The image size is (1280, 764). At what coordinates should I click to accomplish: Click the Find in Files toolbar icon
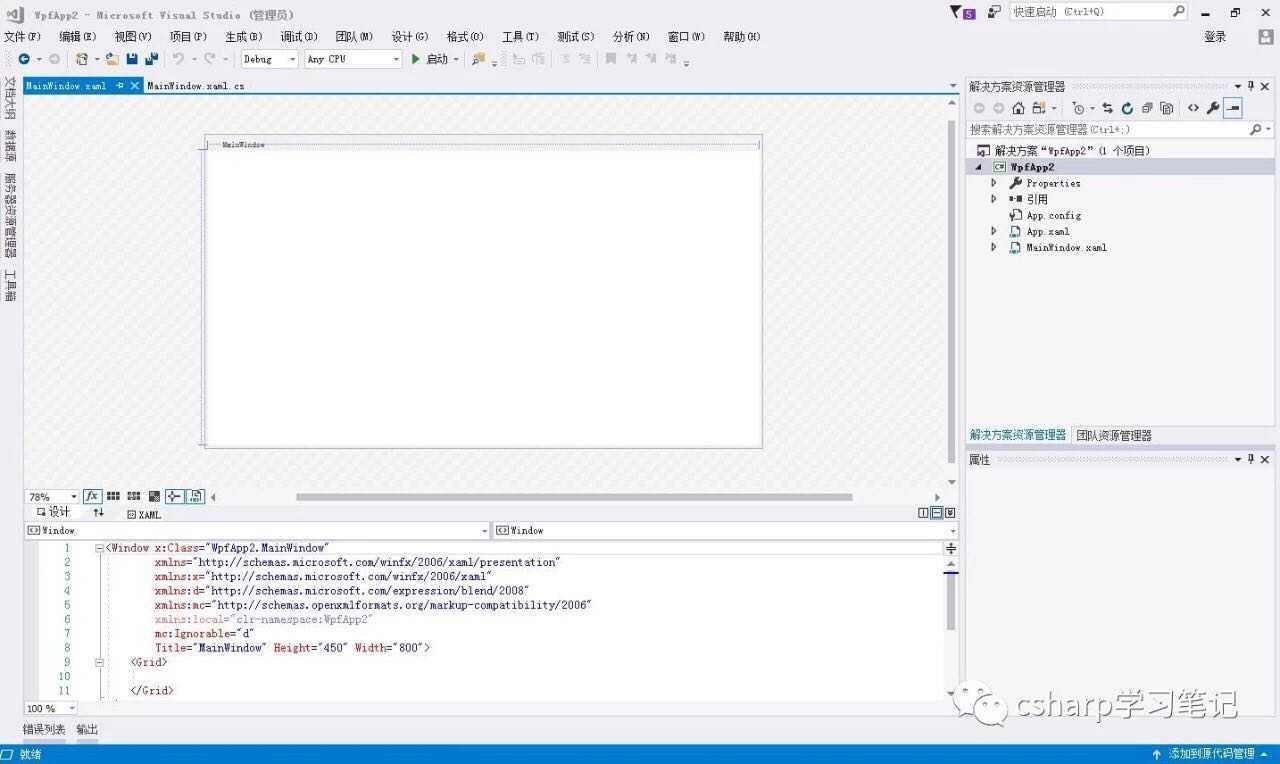tap(479, 59)
